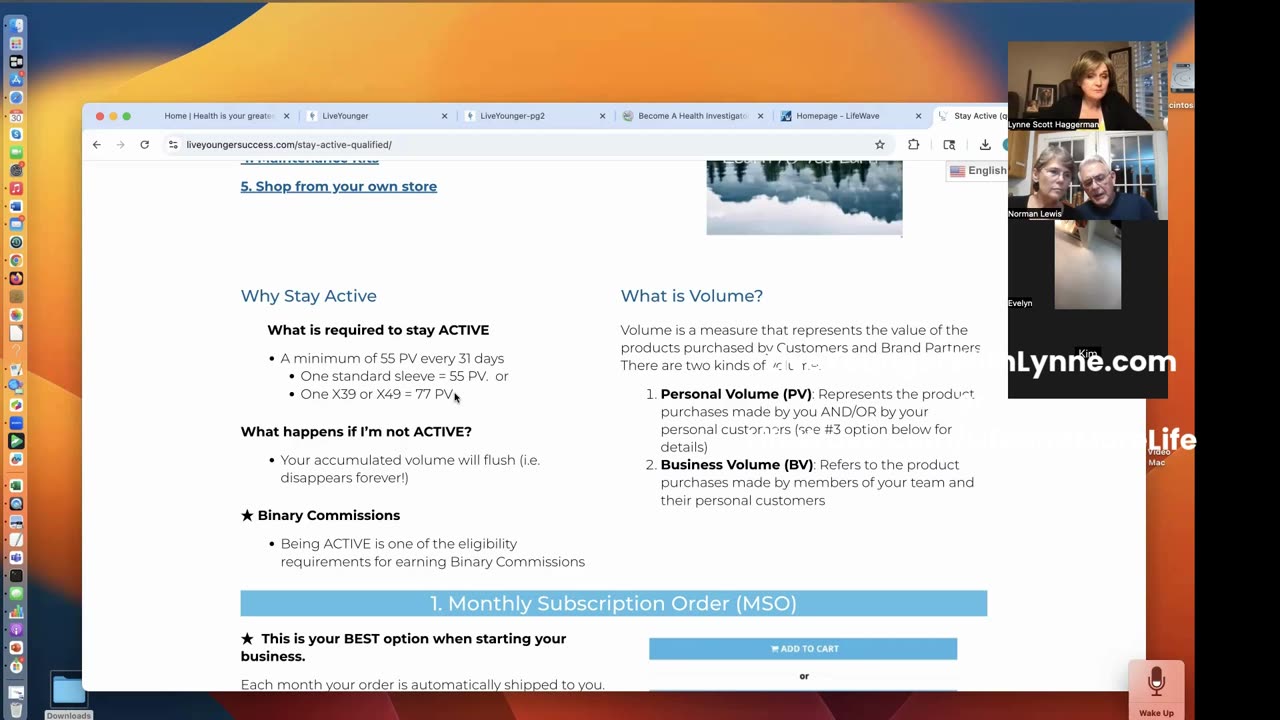Click the 'Binary Commissions' heading
The height and width of the screenshot is (720, 1280).
328,516
